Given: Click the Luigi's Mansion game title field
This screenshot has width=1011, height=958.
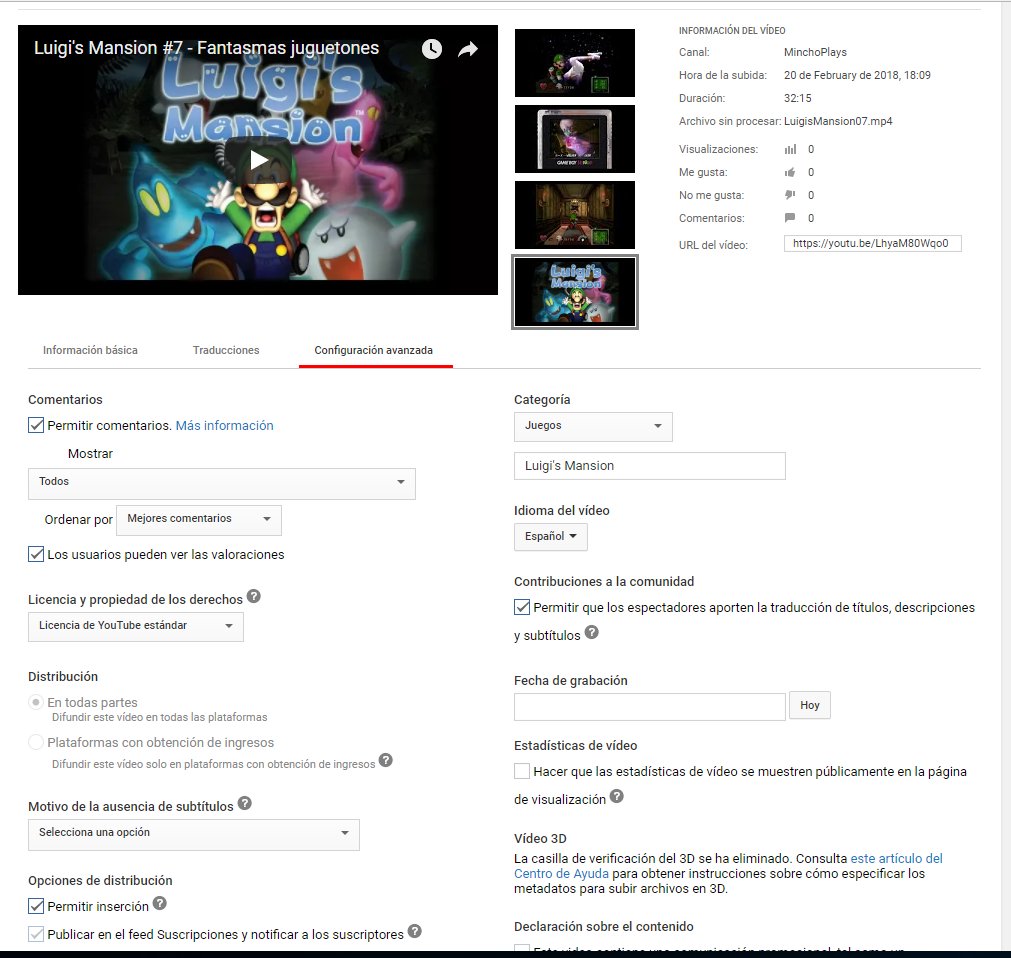Looking at the screenshot, I should [x=650, y=466].
